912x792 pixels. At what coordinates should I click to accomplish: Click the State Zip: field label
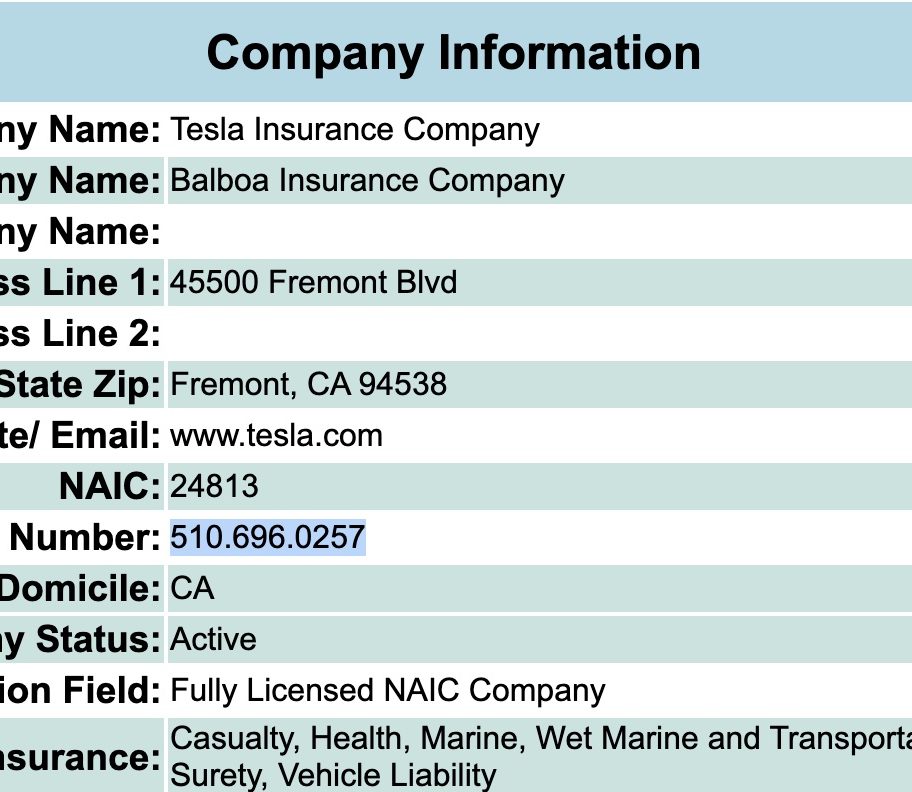point(80,384)
